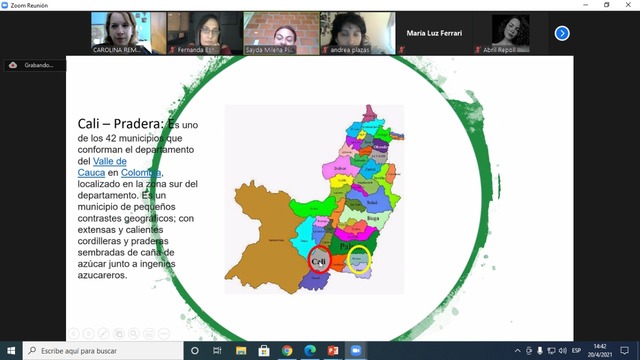Select the pen pointer tool on slide
Screen dimensions: 640x360
(x=104, y=334)
